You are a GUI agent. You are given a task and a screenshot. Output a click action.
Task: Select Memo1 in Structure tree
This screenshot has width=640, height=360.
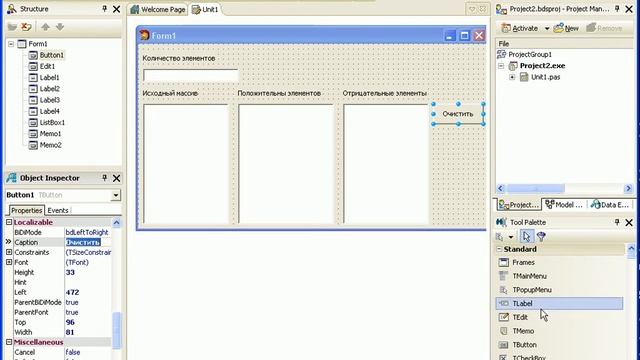[50, 133]
